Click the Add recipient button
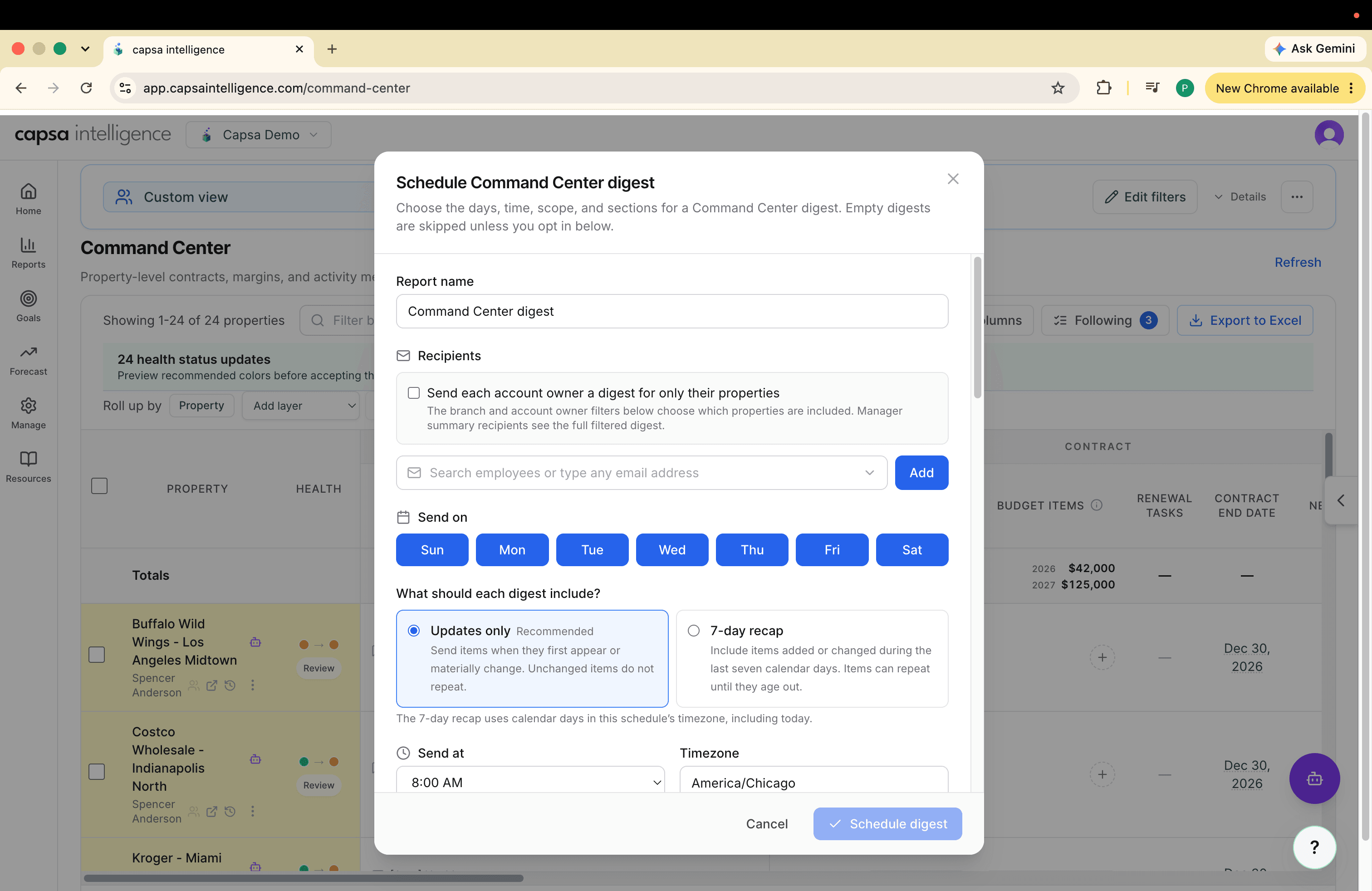 click(x=921, y=473)
